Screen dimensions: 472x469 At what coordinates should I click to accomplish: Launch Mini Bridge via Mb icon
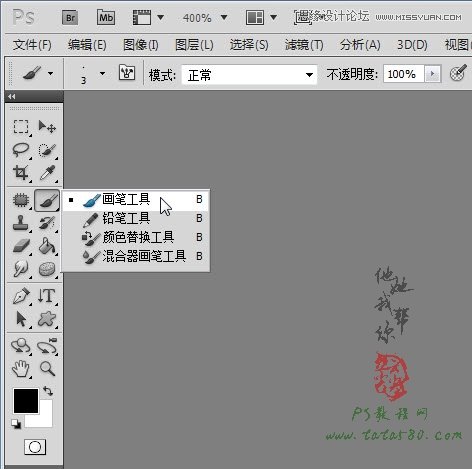pos(106,17)
